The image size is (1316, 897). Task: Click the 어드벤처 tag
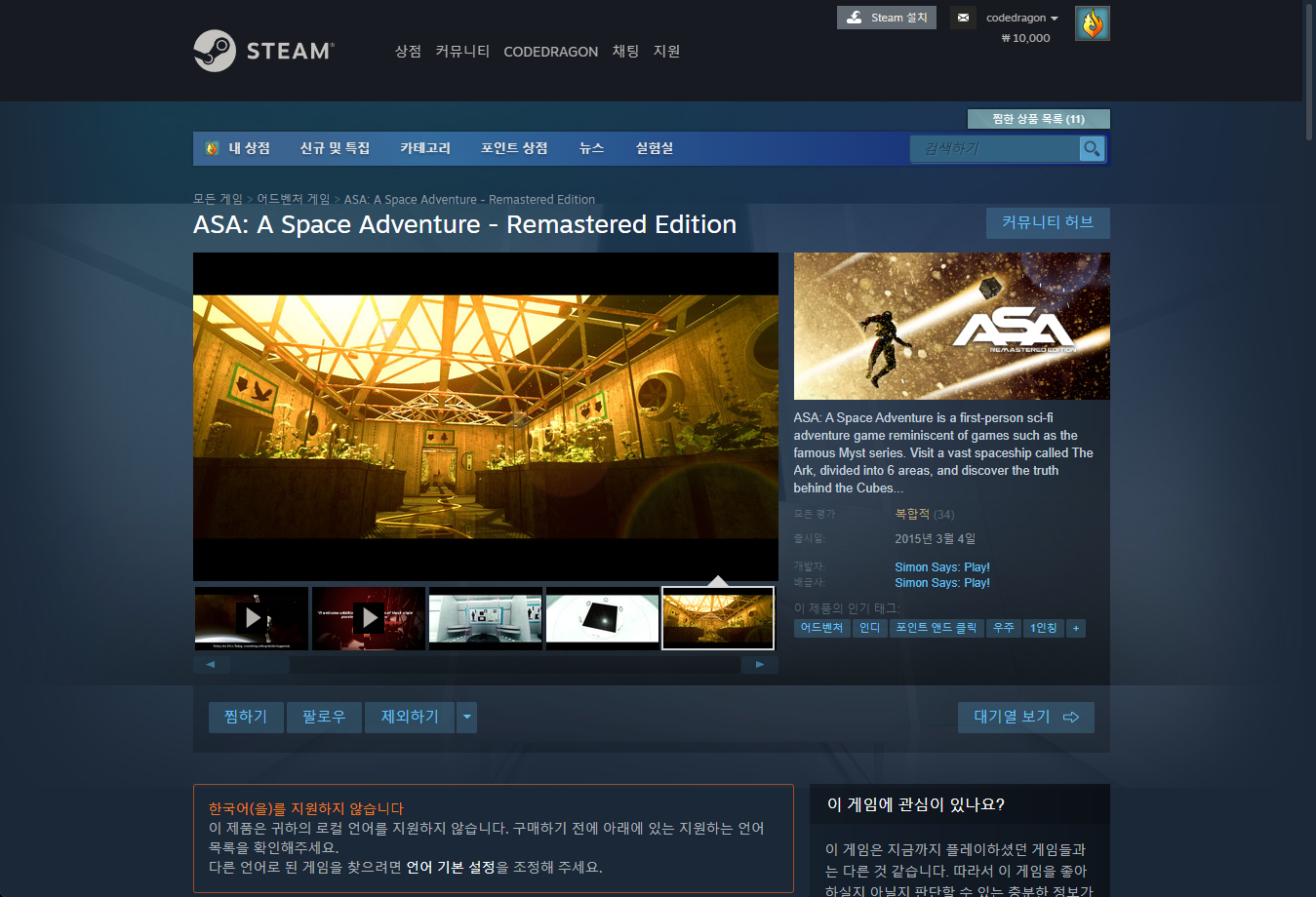pos(821,628)
